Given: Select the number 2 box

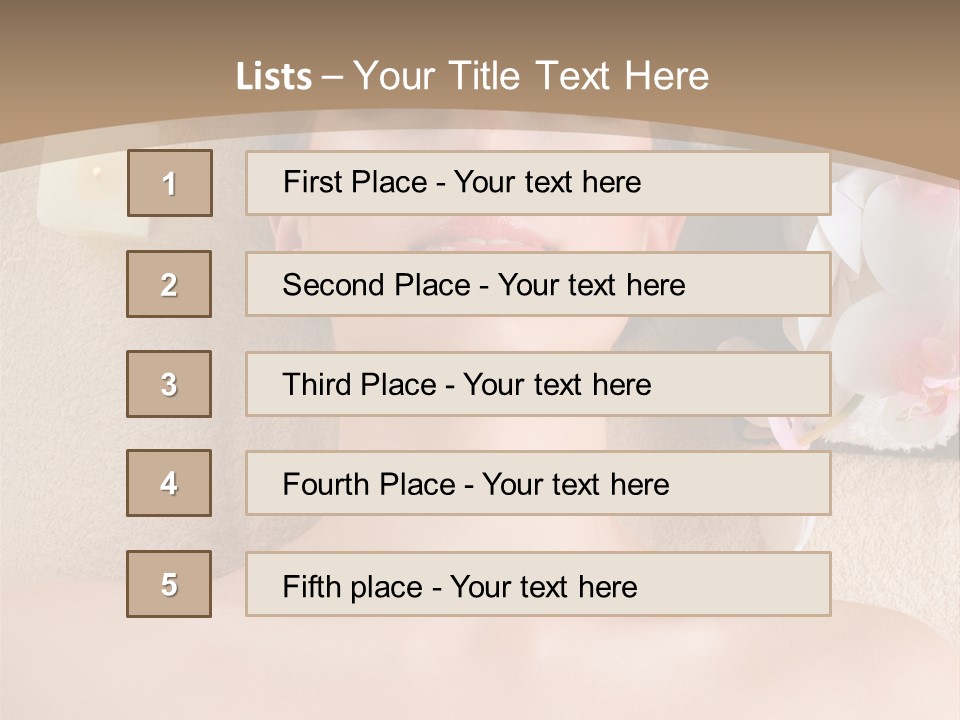Looking at the screenshot, I should click(x=169, y=284).
